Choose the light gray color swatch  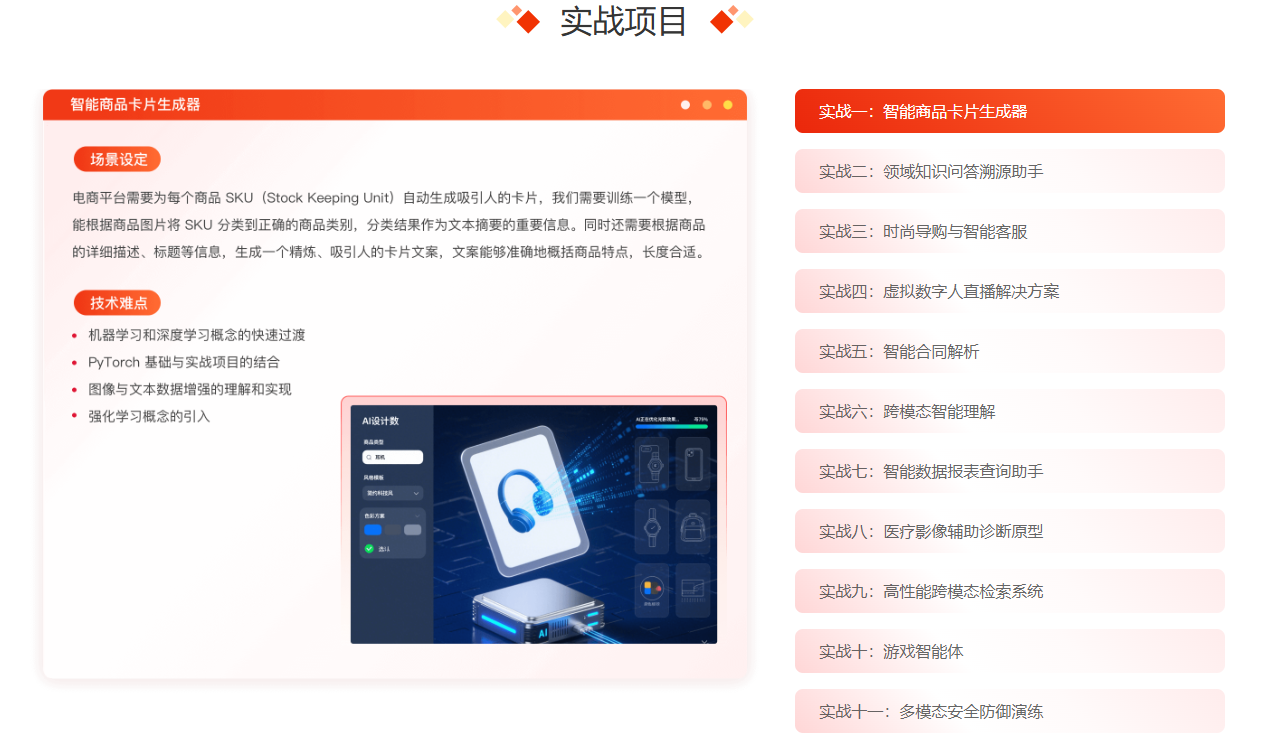click(413, 530)
